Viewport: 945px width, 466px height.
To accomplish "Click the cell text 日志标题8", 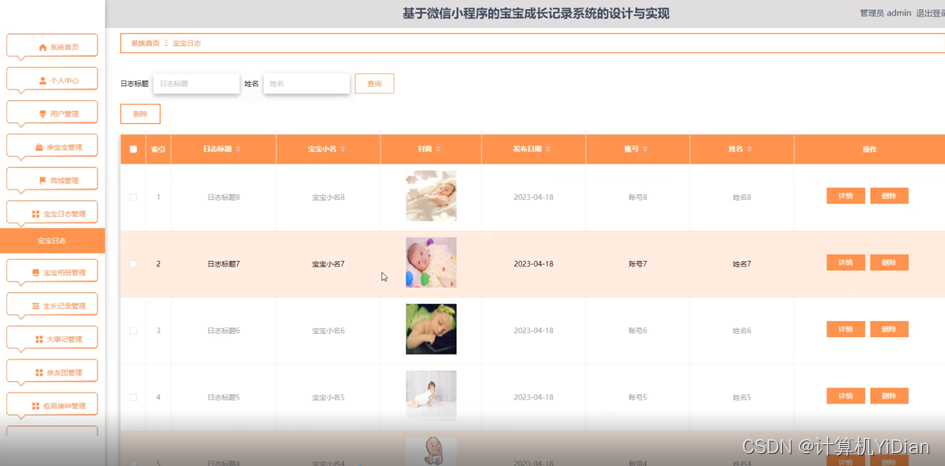I will pos(224,197).
